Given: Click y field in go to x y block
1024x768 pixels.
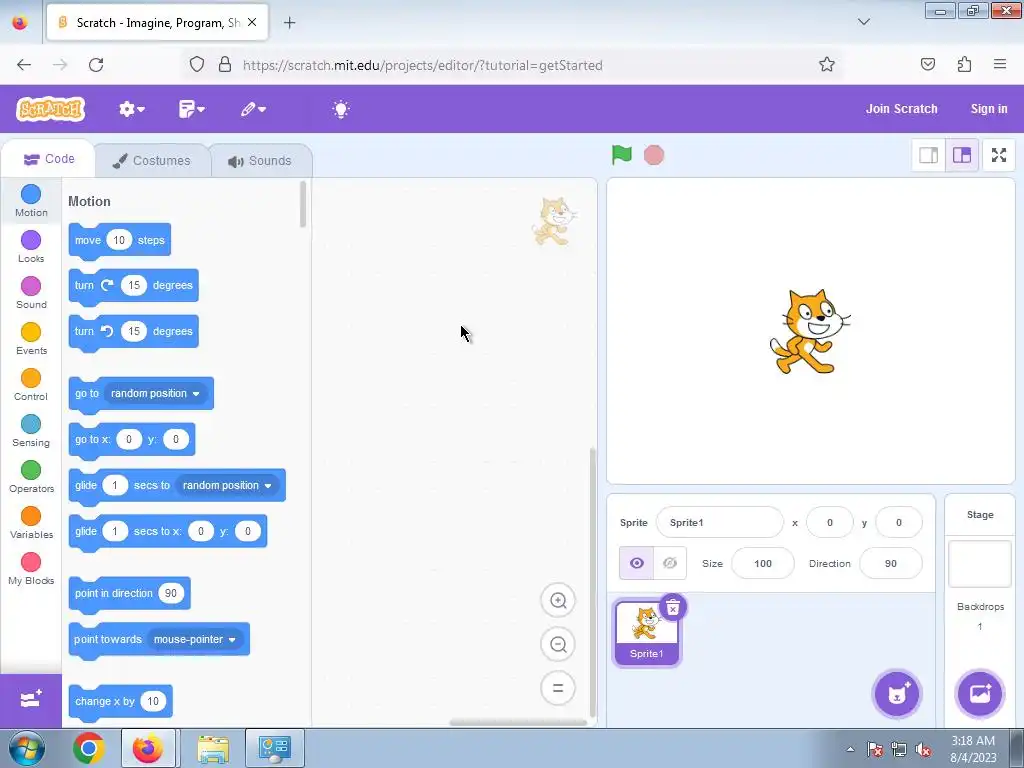Looking at the screenshot, I should tap(176, 440).
